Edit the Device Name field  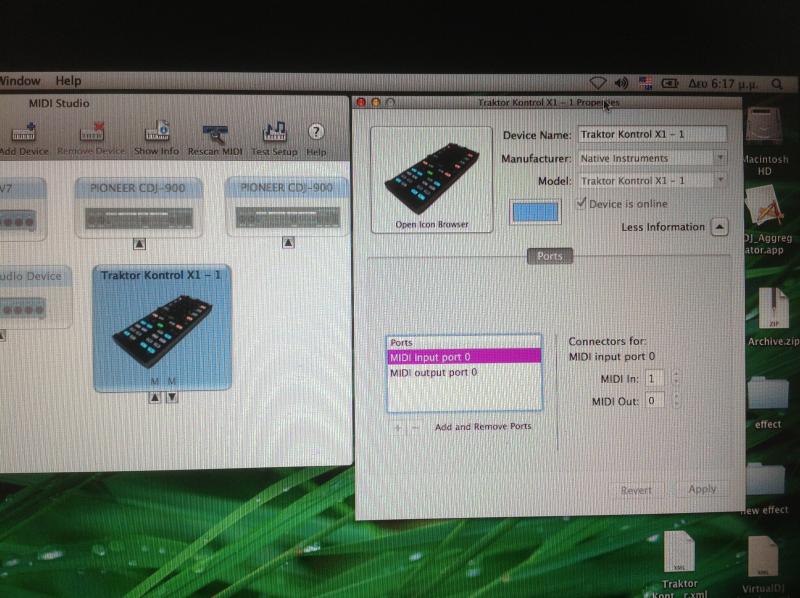(x=652, y=135)
